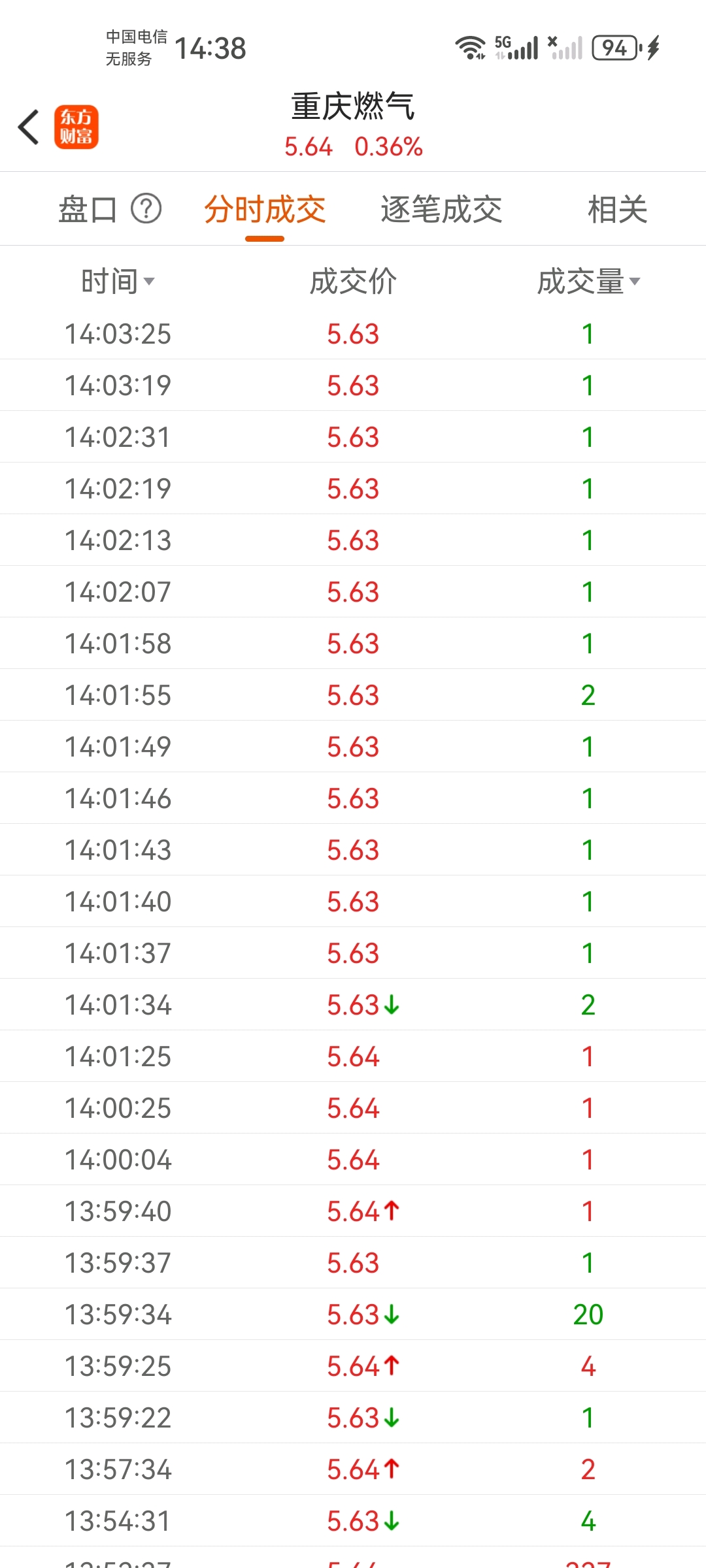Tap the charging lightning bolt icon
The image size is (706, 1568).
pos(653,48)
